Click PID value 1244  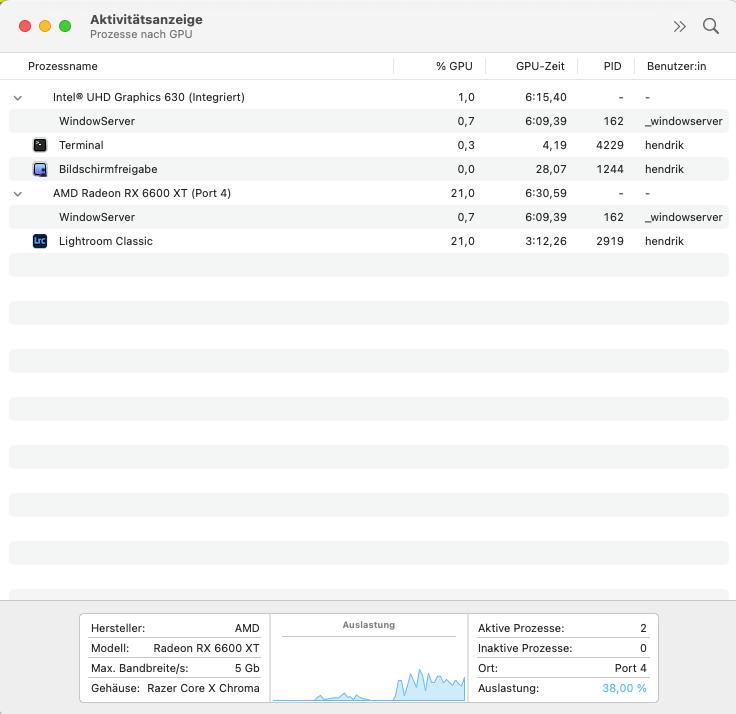(x=610, y=169)
